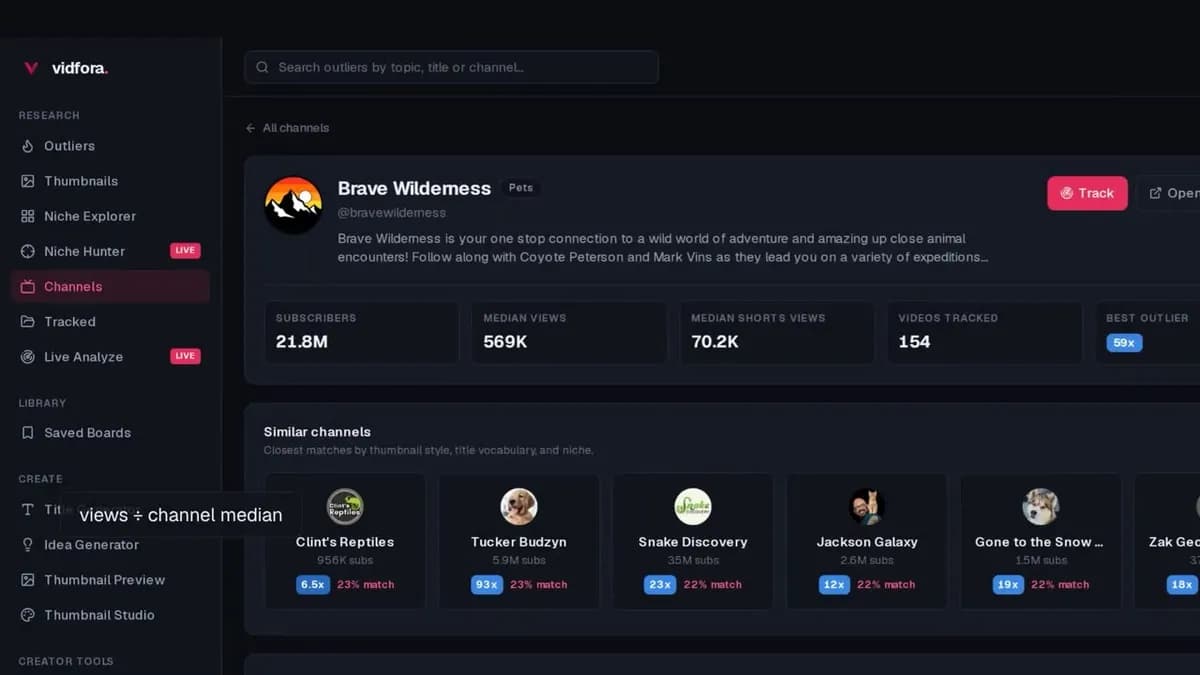The width and height of the screenshot is (1200, 675).
Task: Open Live Analyze
Action: [110, 357]
